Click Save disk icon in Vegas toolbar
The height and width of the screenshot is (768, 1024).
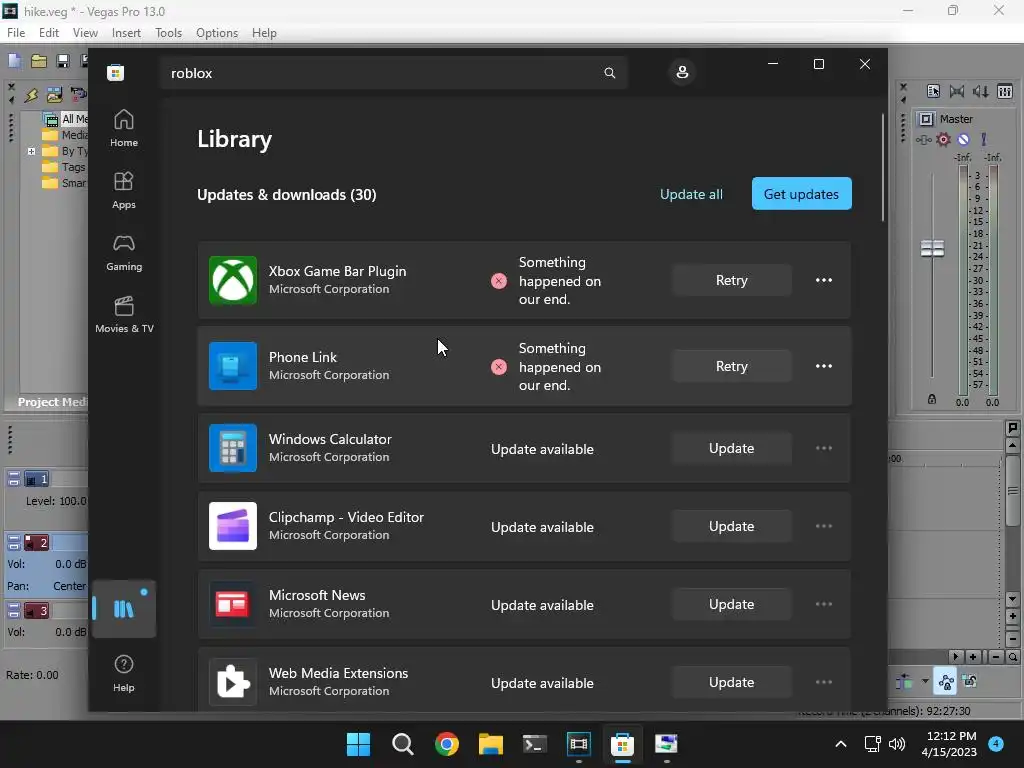(x=63, y=61)
